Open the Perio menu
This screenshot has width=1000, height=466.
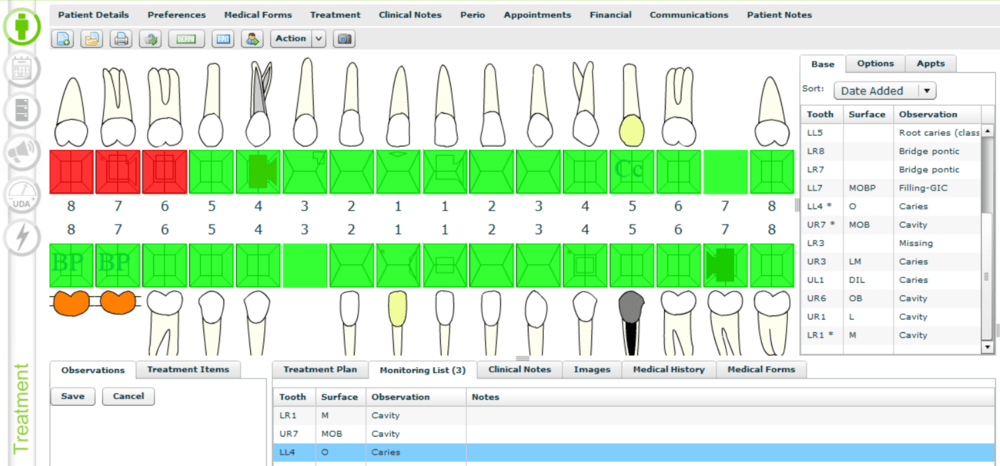point(472,15)
